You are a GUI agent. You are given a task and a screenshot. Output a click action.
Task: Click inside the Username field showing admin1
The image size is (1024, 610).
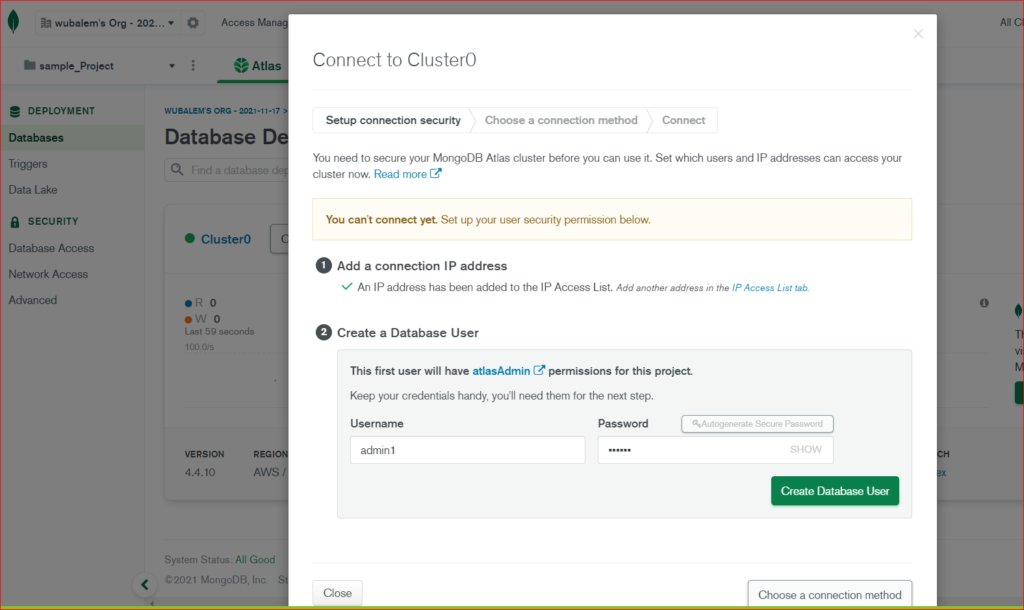point(467,449)
